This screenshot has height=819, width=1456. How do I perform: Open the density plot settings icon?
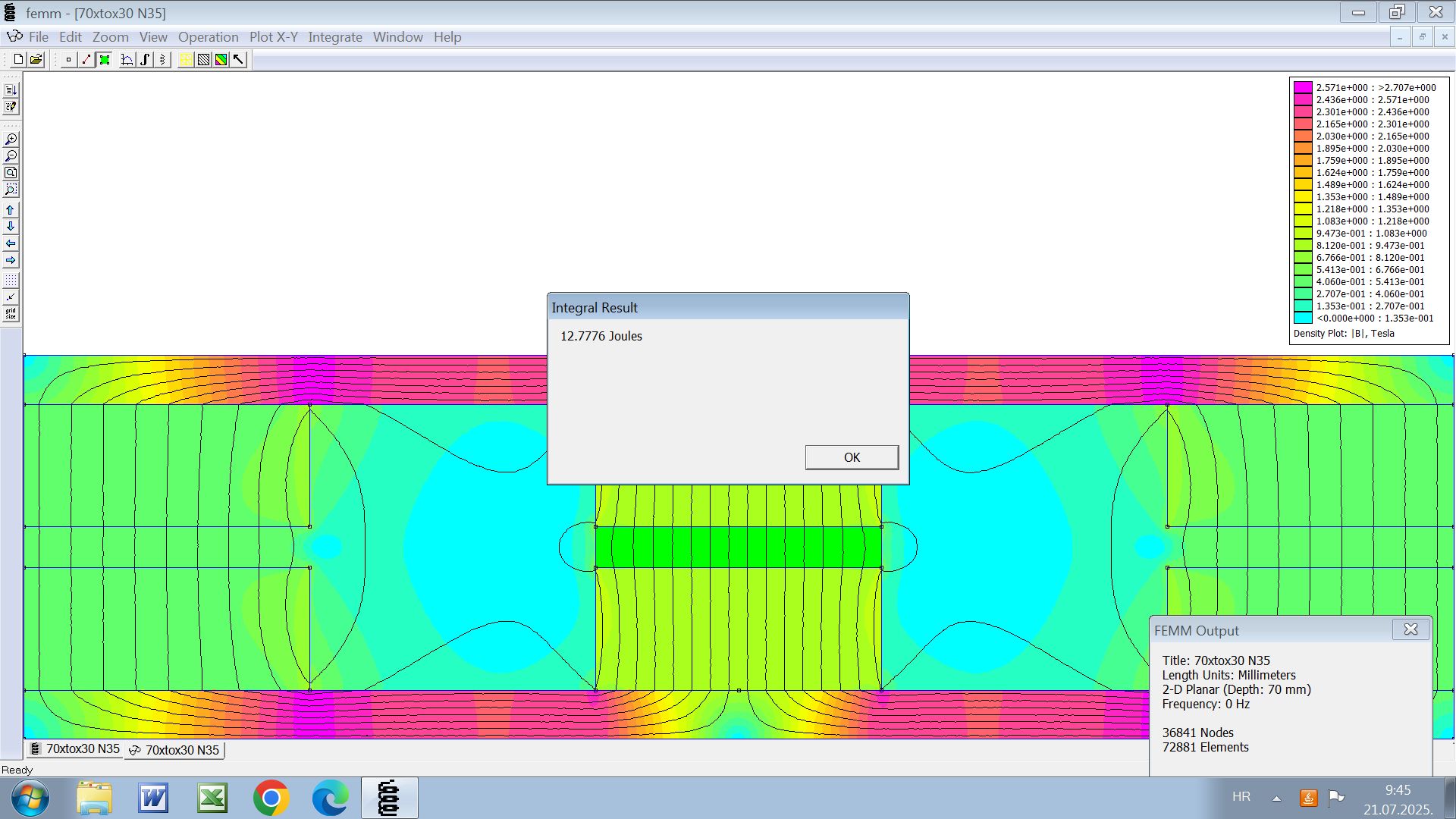[221, 59]
